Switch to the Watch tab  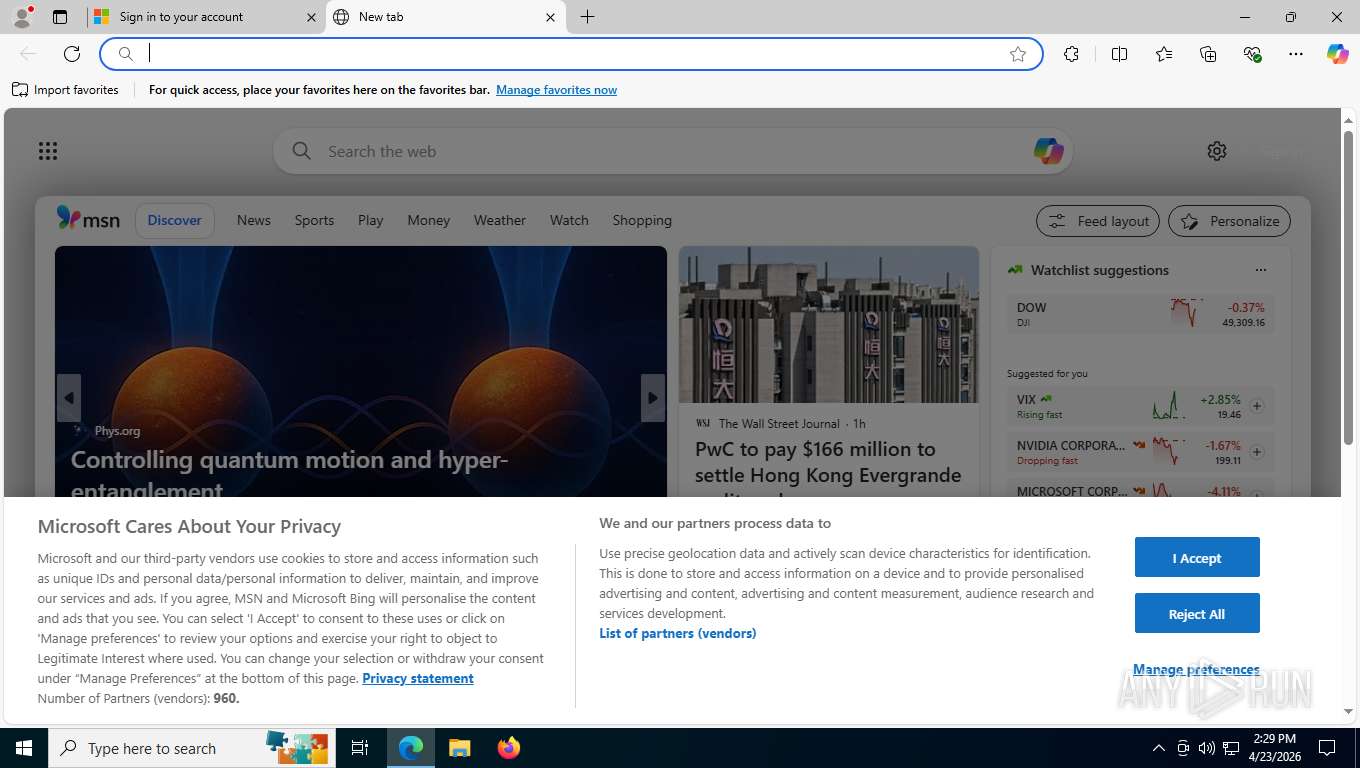click(569, 220)
